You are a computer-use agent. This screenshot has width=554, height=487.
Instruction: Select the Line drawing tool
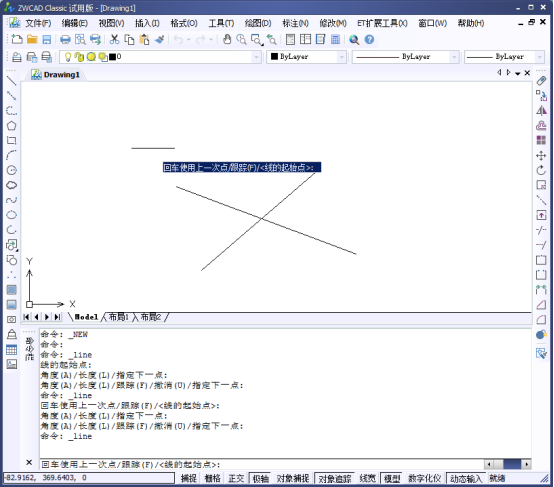point(11,81)
